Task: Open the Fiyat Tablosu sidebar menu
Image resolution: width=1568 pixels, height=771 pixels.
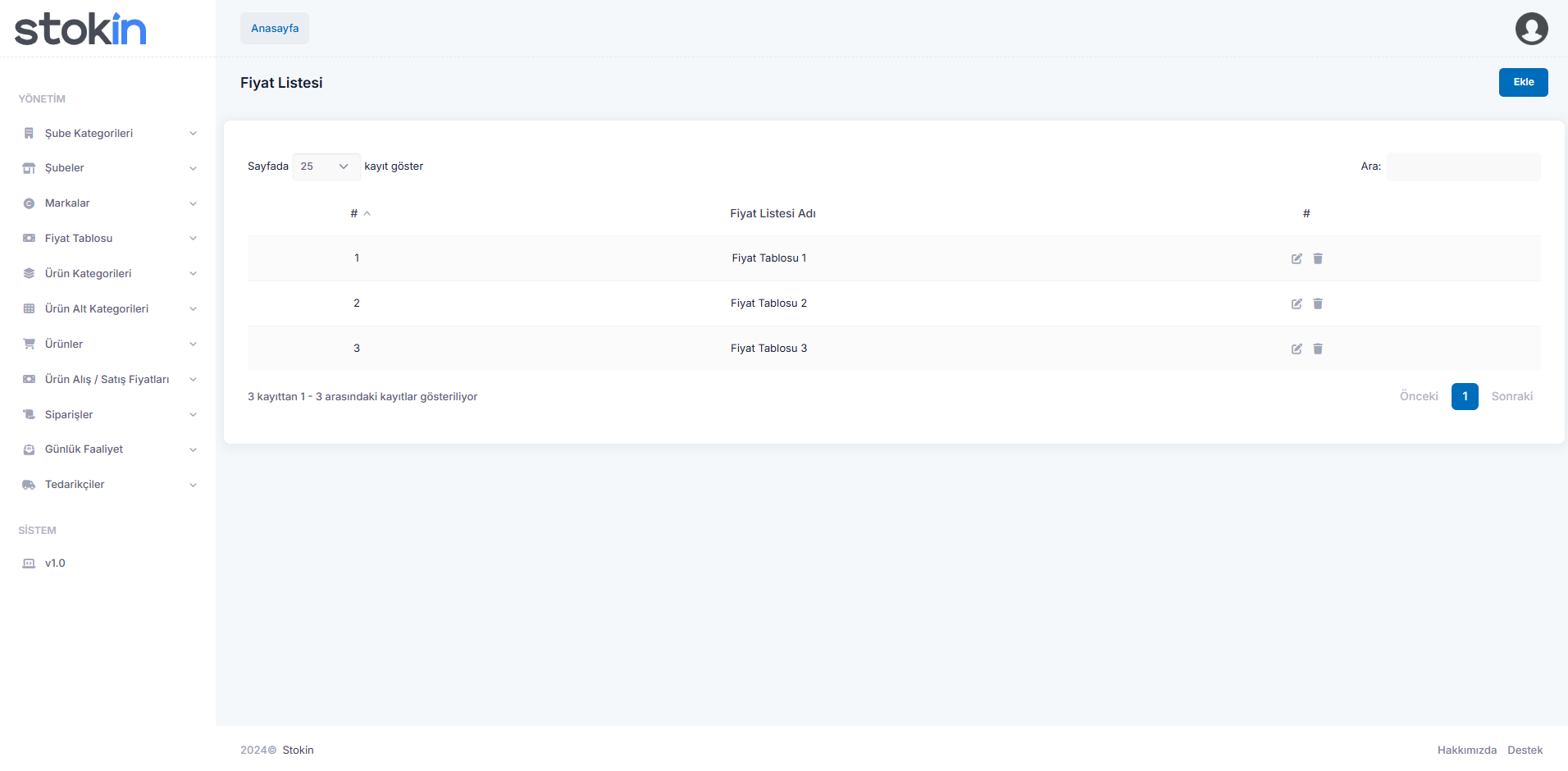Action: pyautogui.click(x=79, y=239)
